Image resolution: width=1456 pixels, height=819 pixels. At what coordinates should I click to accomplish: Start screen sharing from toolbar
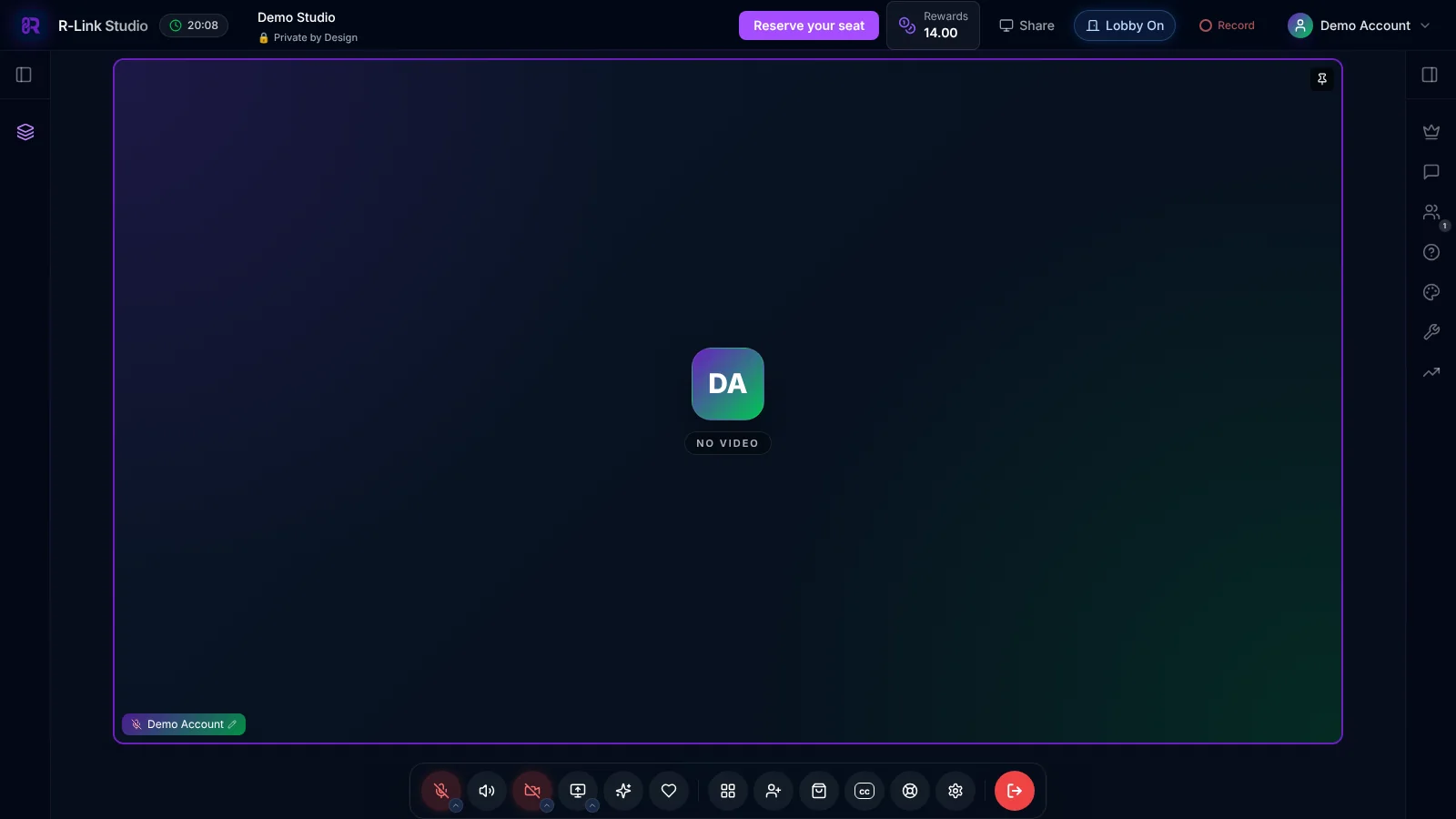pyautogui.click(x=578, y=791)
